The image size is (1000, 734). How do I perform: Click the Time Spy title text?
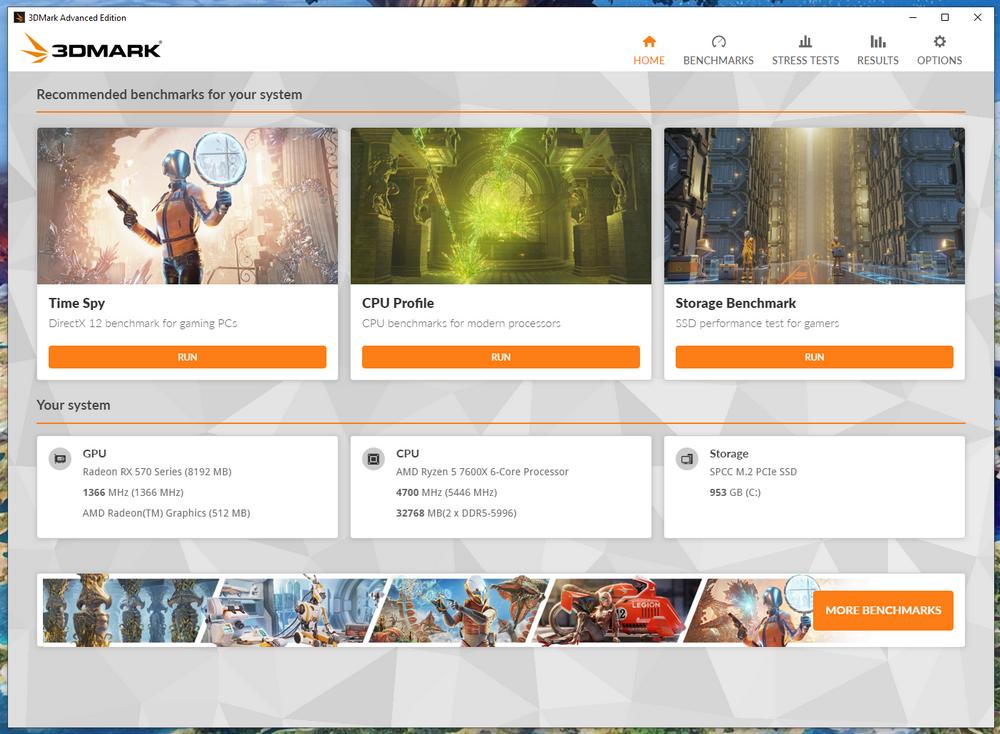click(x=77, y=304)
